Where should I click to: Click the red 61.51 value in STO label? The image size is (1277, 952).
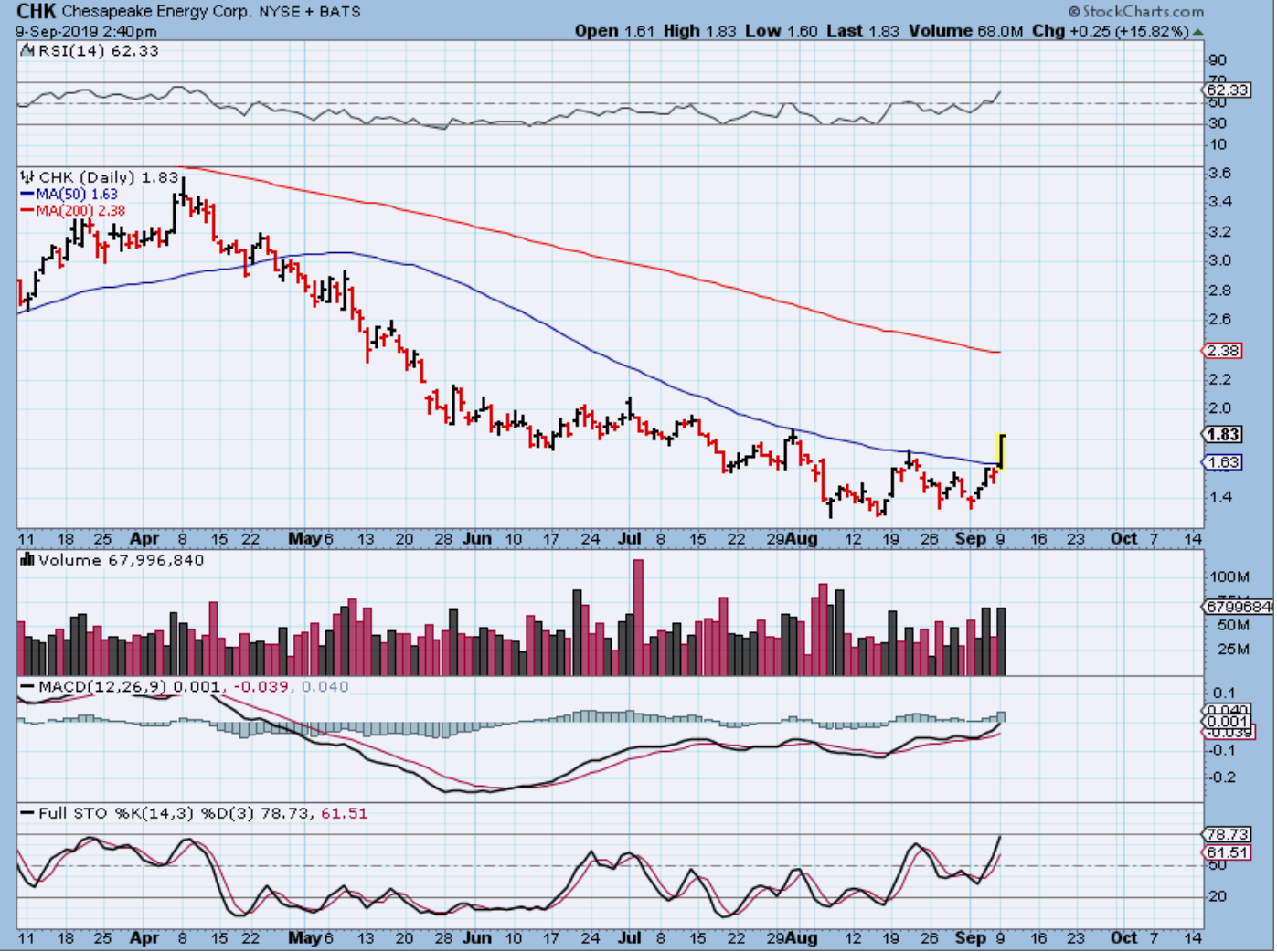click(x=344, y=813)
